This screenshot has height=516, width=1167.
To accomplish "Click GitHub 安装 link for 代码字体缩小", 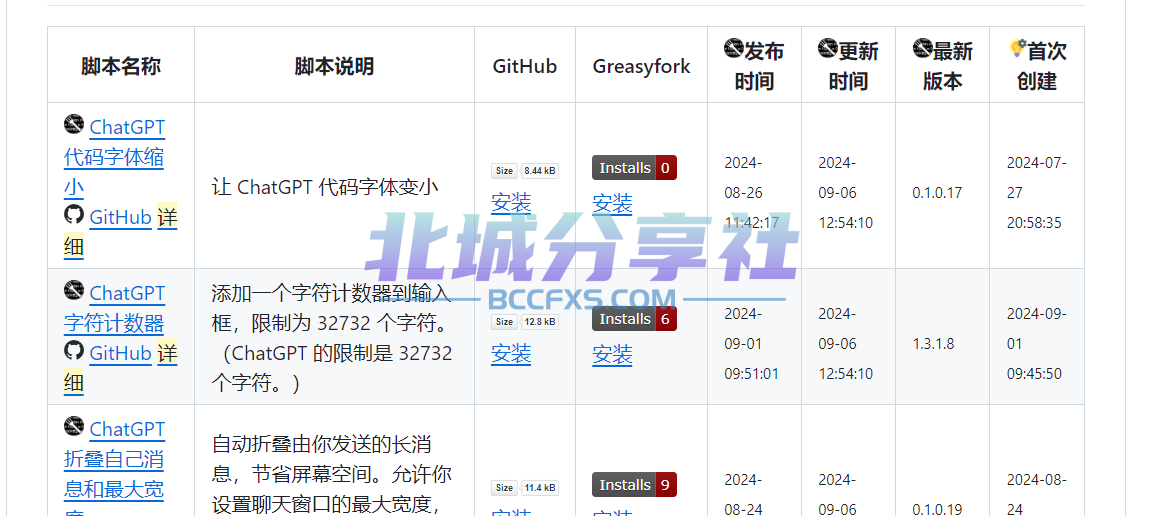I will point(511,203).
